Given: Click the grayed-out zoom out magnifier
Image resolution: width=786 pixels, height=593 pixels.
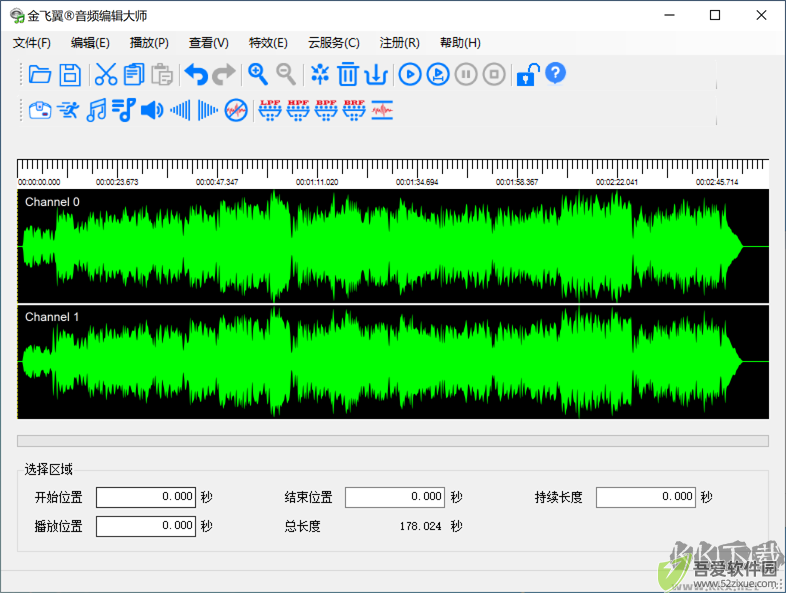Looking at the screenshot, I should 286,74.
